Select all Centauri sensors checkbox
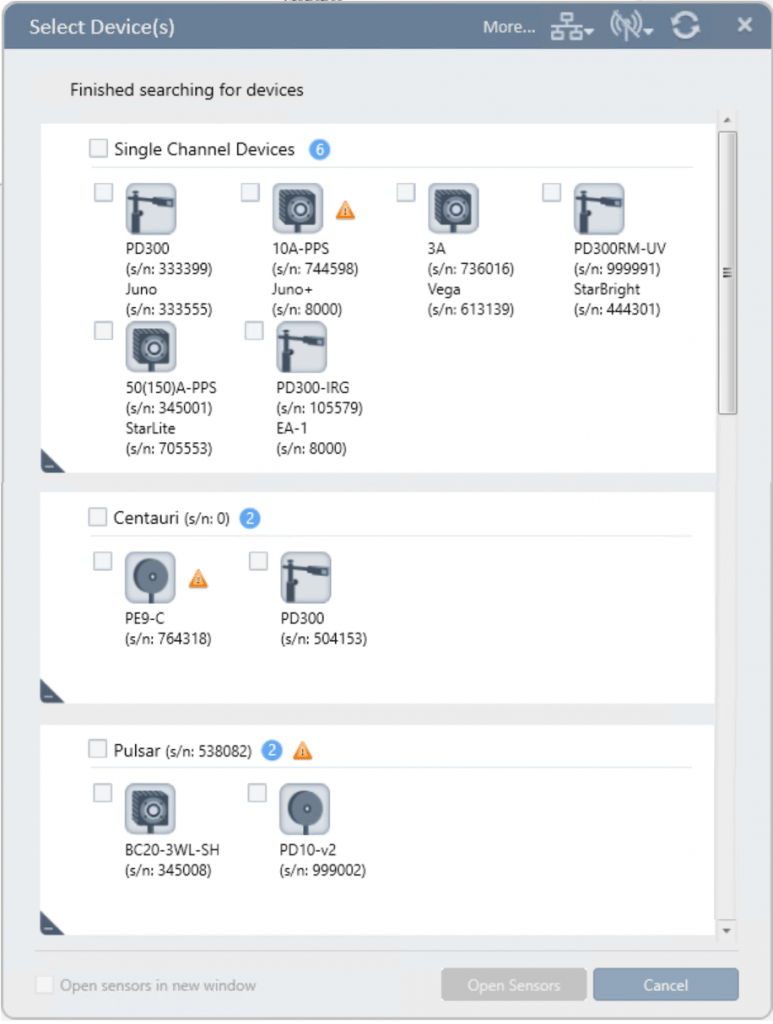The width and height of the screenshot is (773, 1024). click(97, 517)
